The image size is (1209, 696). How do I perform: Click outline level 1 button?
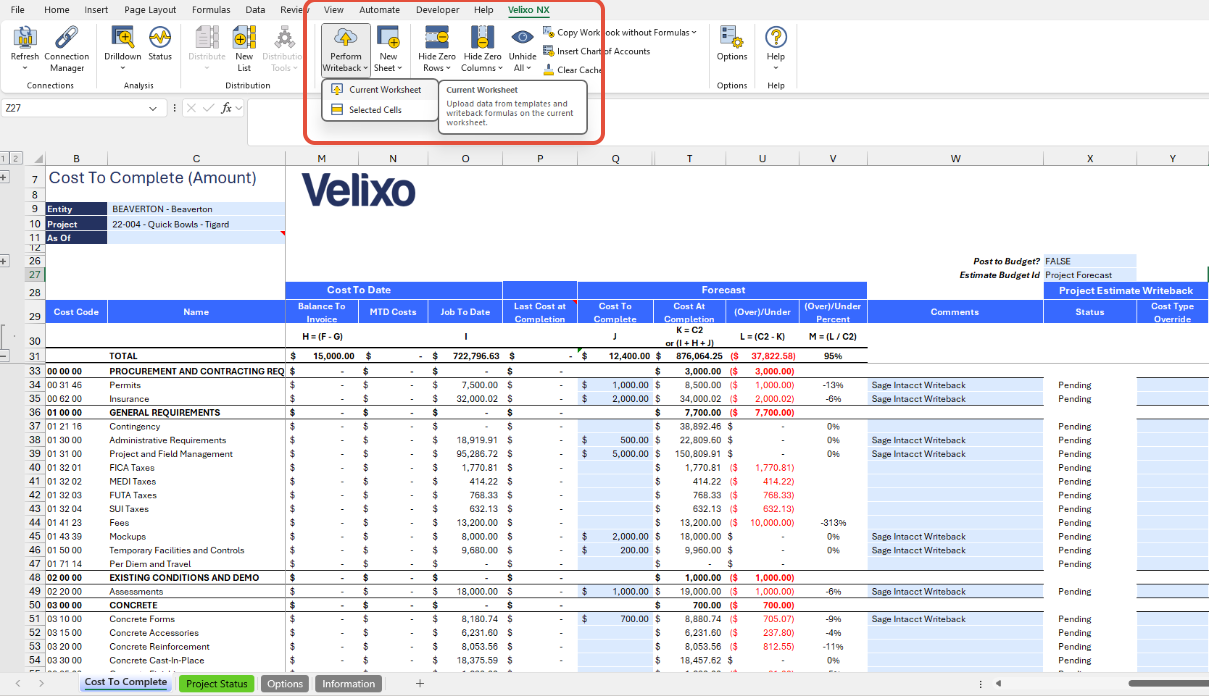pyautogui.click(x=5, y=158)
